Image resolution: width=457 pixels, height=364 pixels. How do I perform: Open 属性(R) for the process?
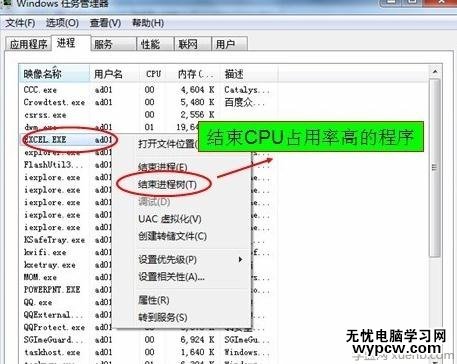(x=154, y=300)
